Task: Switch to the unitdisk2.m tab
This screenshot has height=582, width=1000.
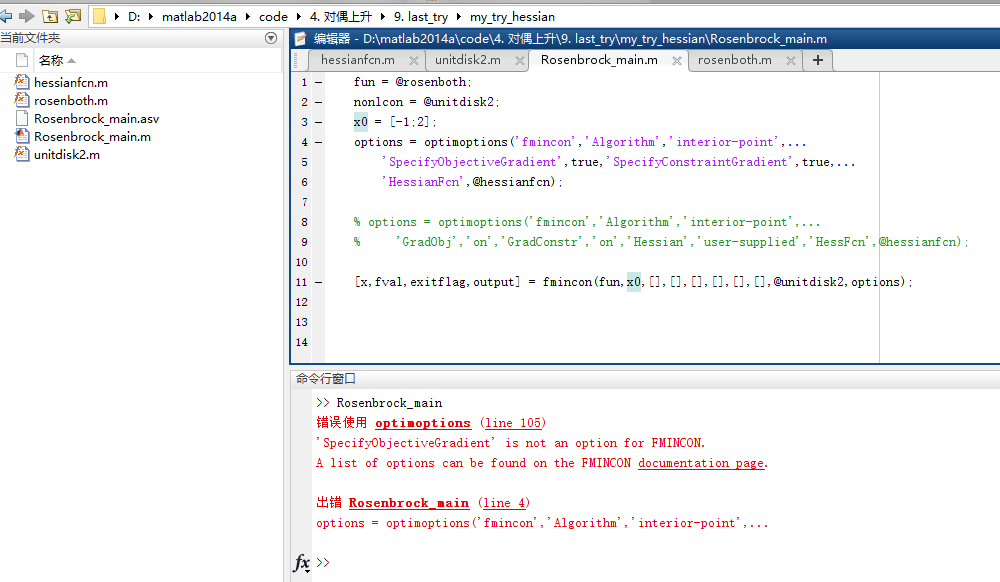Action: pyautogui.click(x=467, y=60)
